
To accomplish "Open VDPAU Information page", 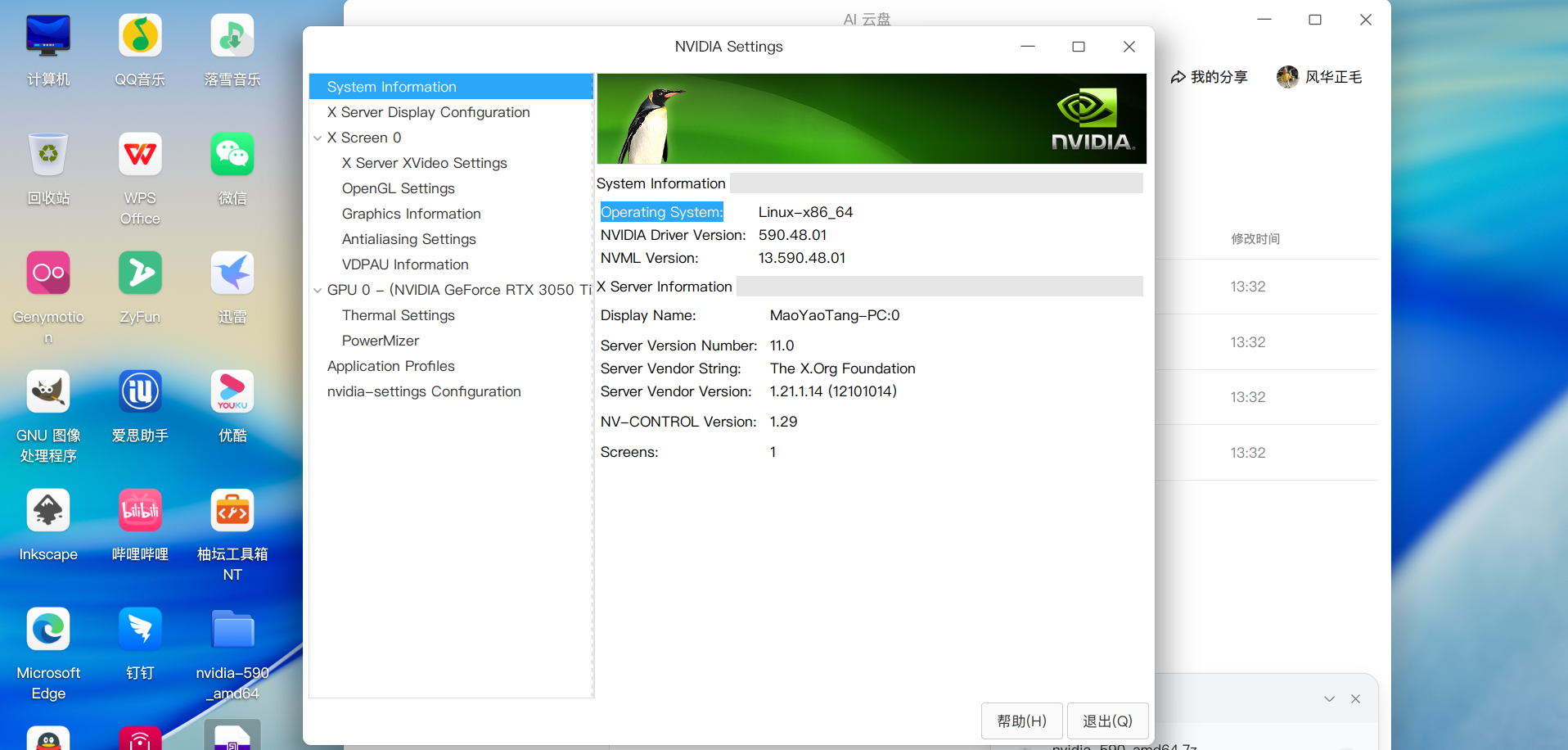I will pyautogui.click(x=405, y=264).
